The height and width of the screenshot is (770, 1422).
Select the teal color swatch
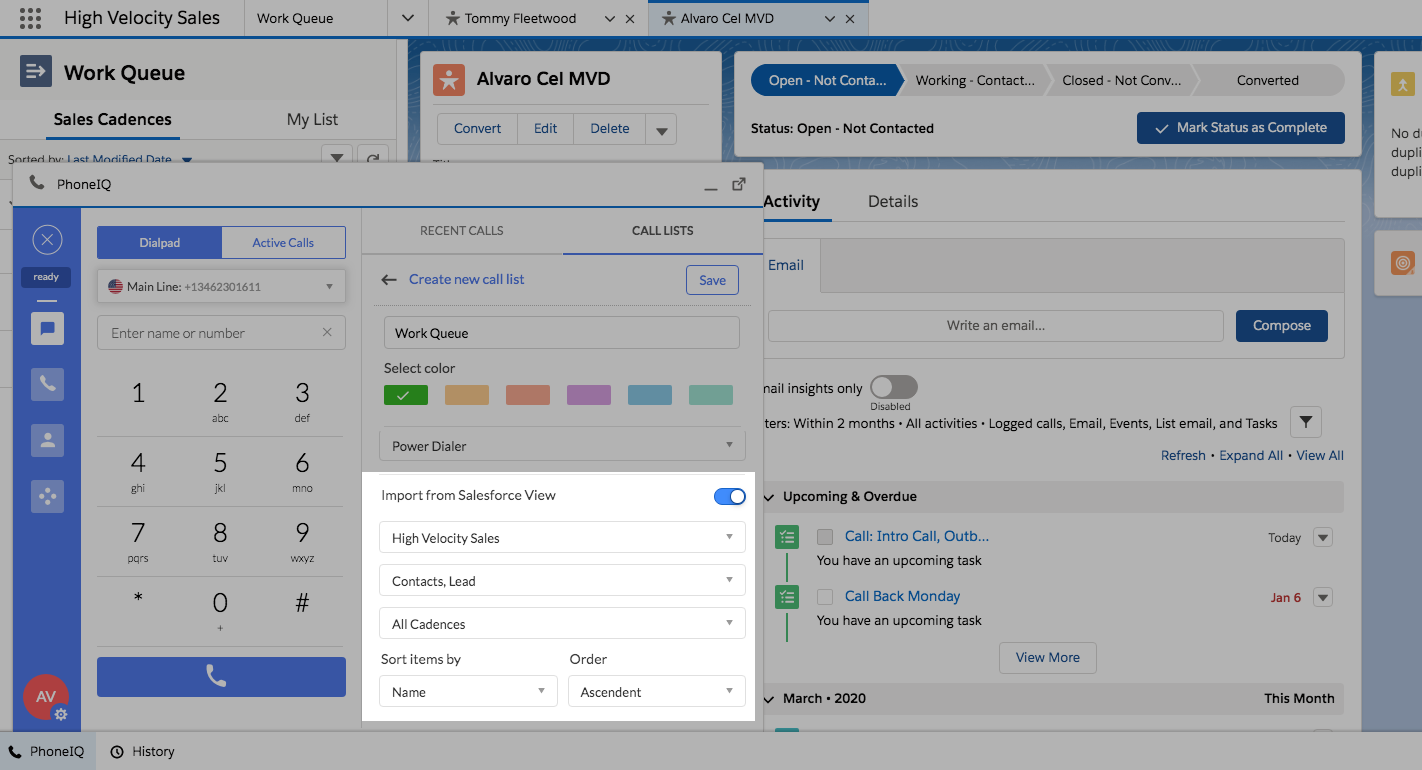711,395
